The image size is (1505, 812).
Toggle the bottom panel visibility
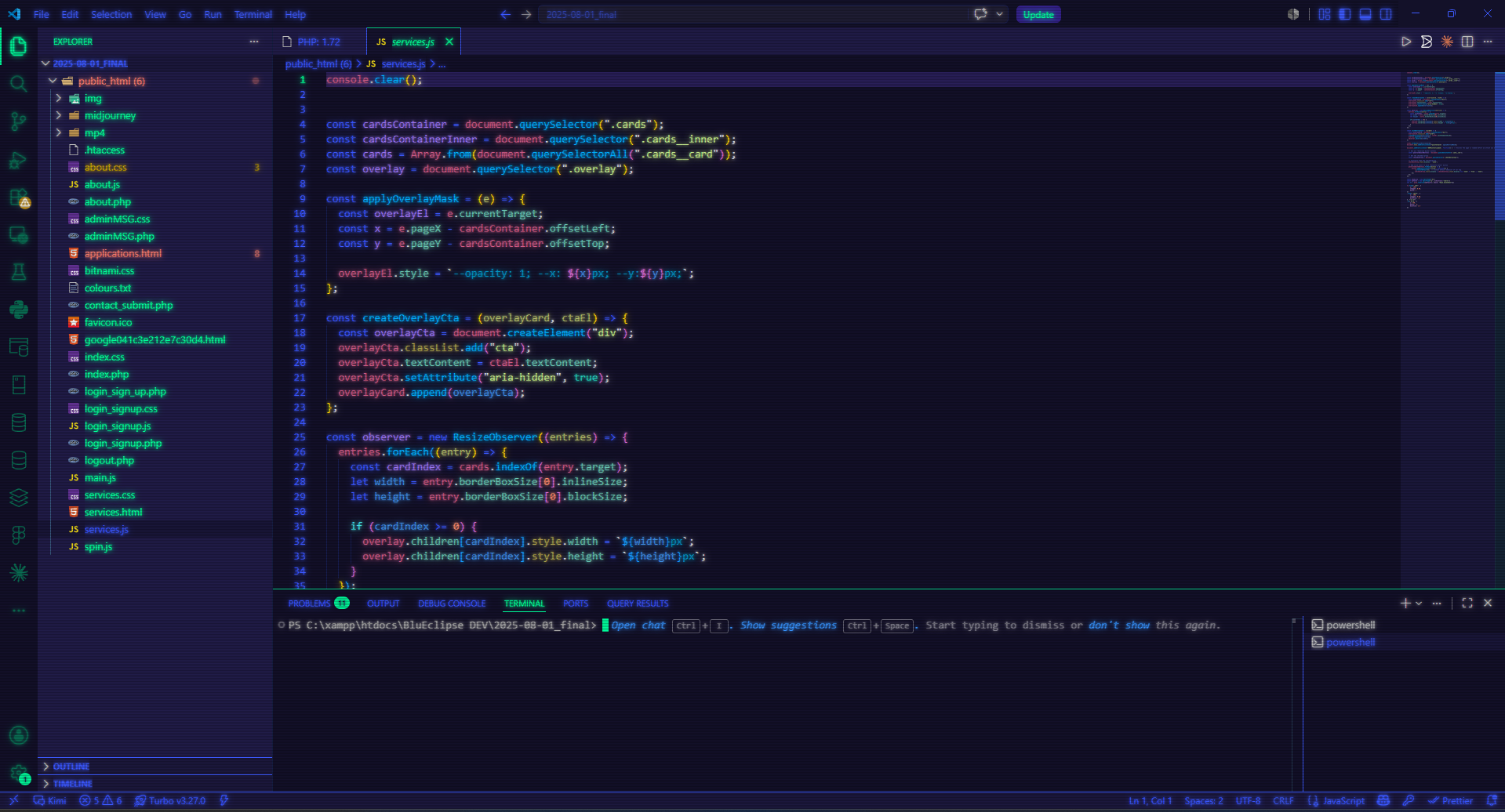pyautogui.click(x=1365, y=14)
